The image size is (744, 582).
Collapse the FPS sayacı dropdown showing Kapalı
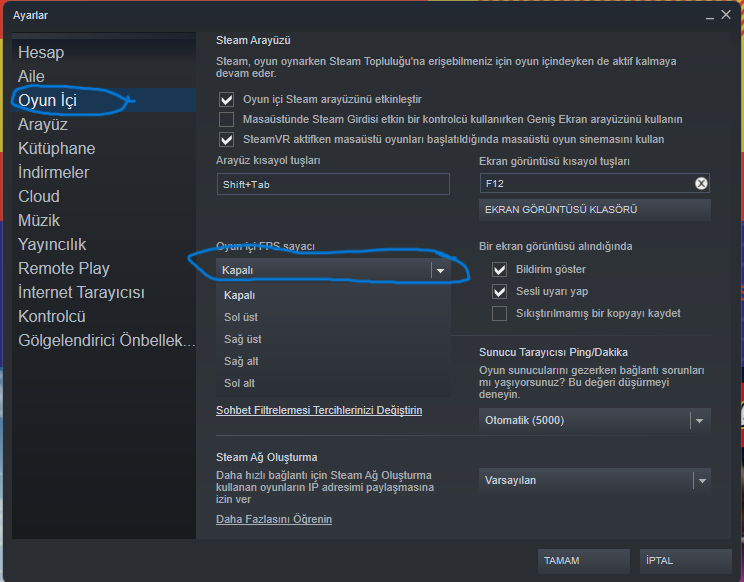[333, 270]
